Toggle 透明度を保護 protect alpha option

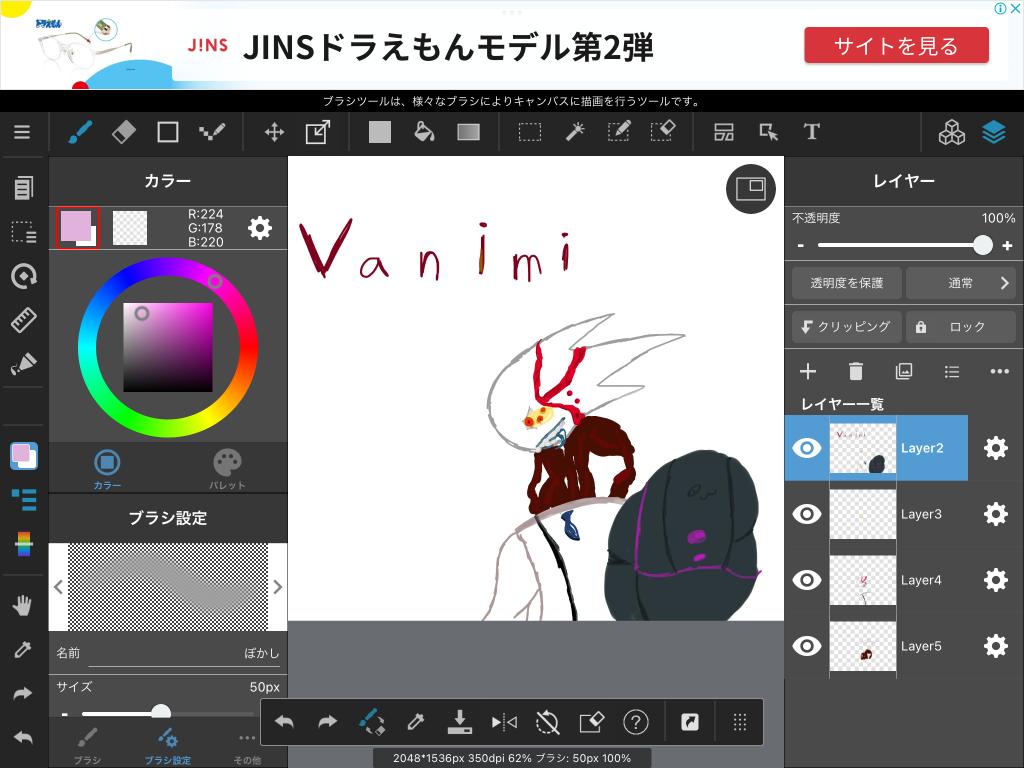tap(846, 283)
